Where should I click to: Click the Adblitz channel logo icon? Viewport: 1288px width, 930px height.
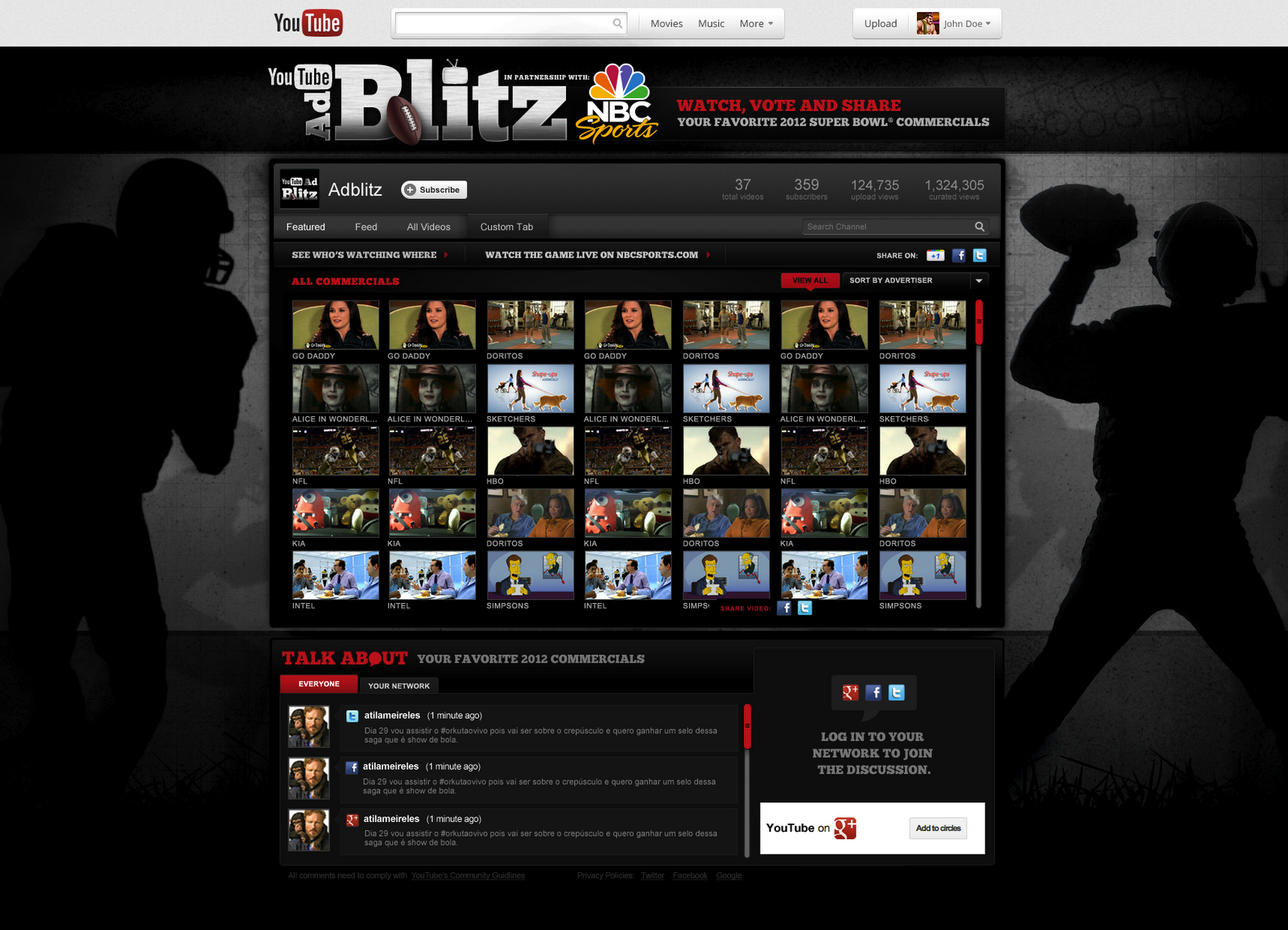[x=299, y=189]
